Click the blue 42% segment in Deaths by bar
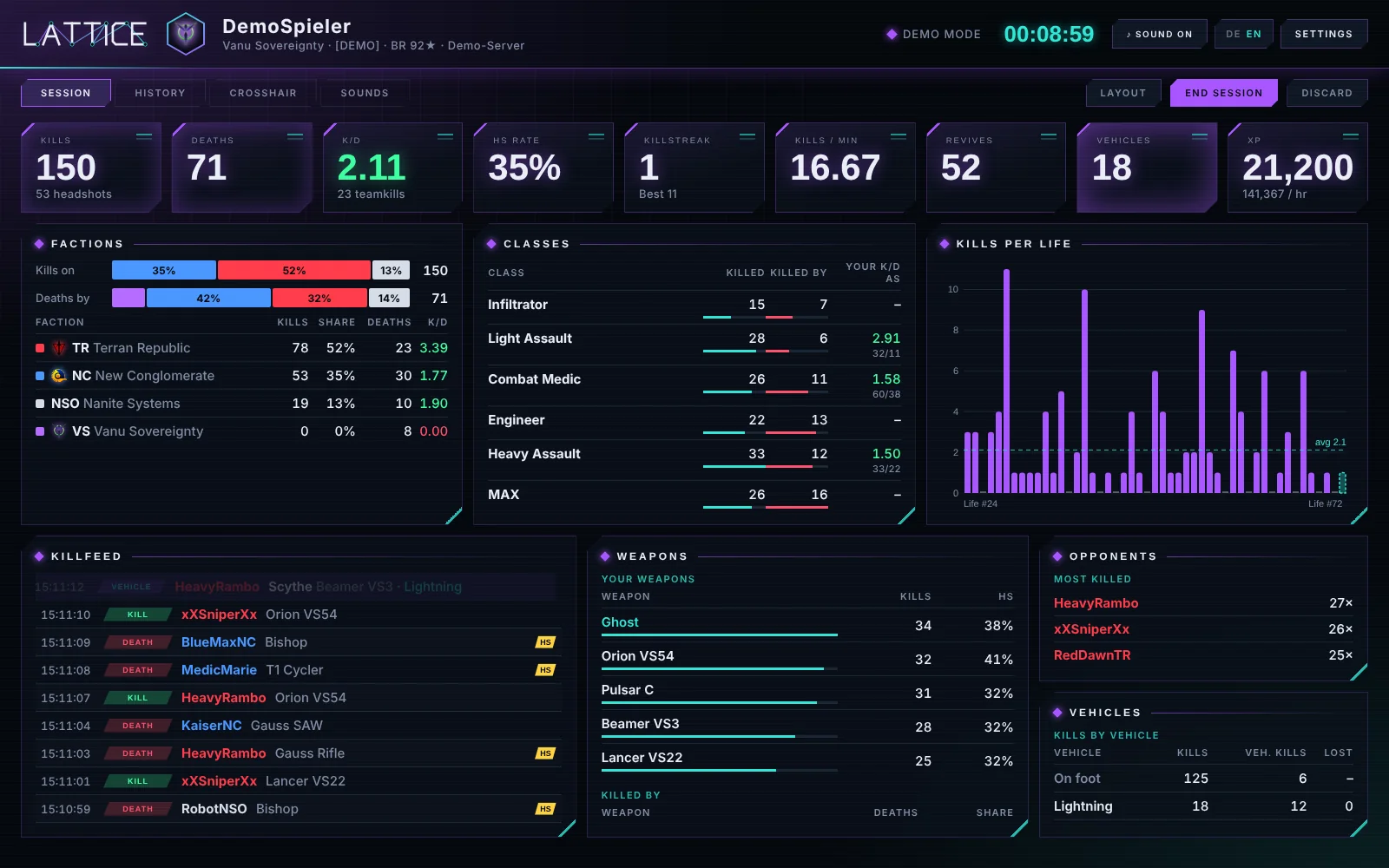Screen dimensions: 1389x868 [x=208, y=298]
